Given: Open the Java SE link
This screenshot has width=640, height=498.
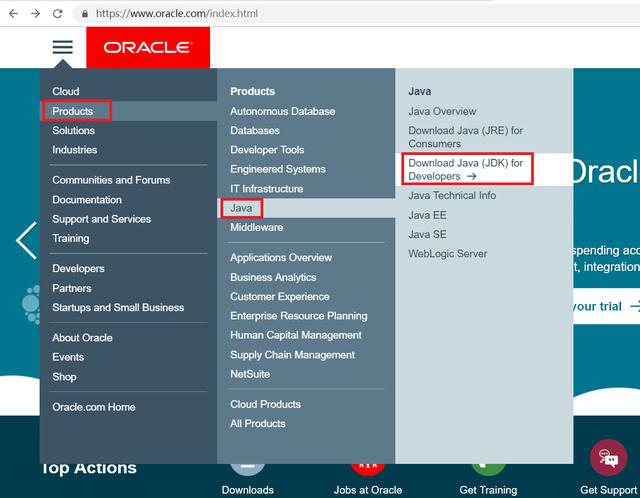Looking at the screenshot, I should click(x=427, y=234).
